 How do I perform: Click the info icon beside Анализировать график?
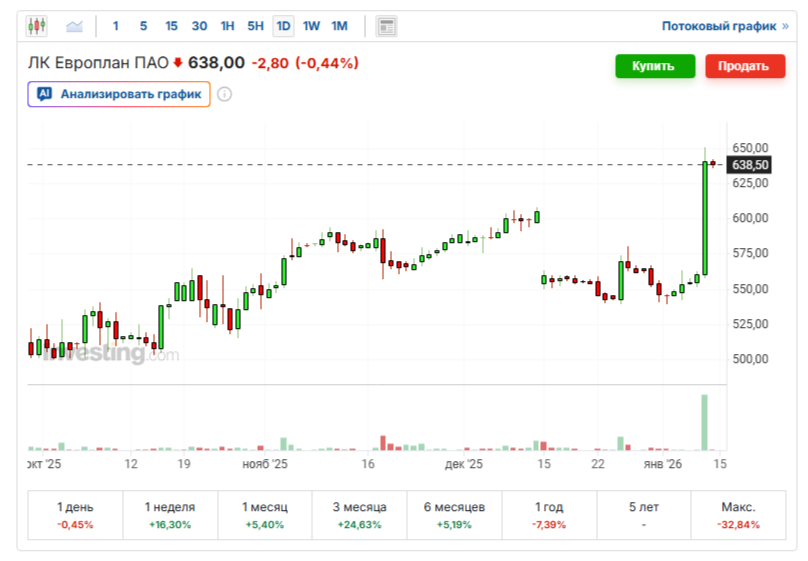tap(224, 94)
